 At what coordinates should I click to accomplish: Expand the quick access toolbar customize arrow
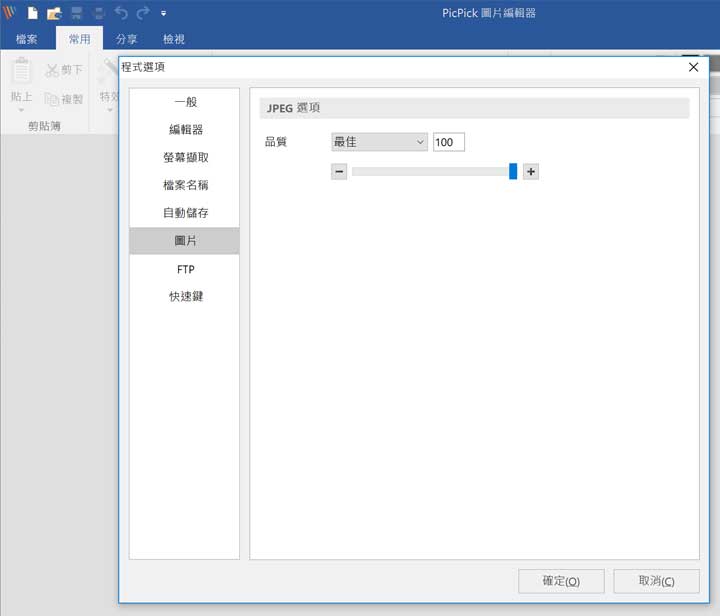[x=163, y=13]
